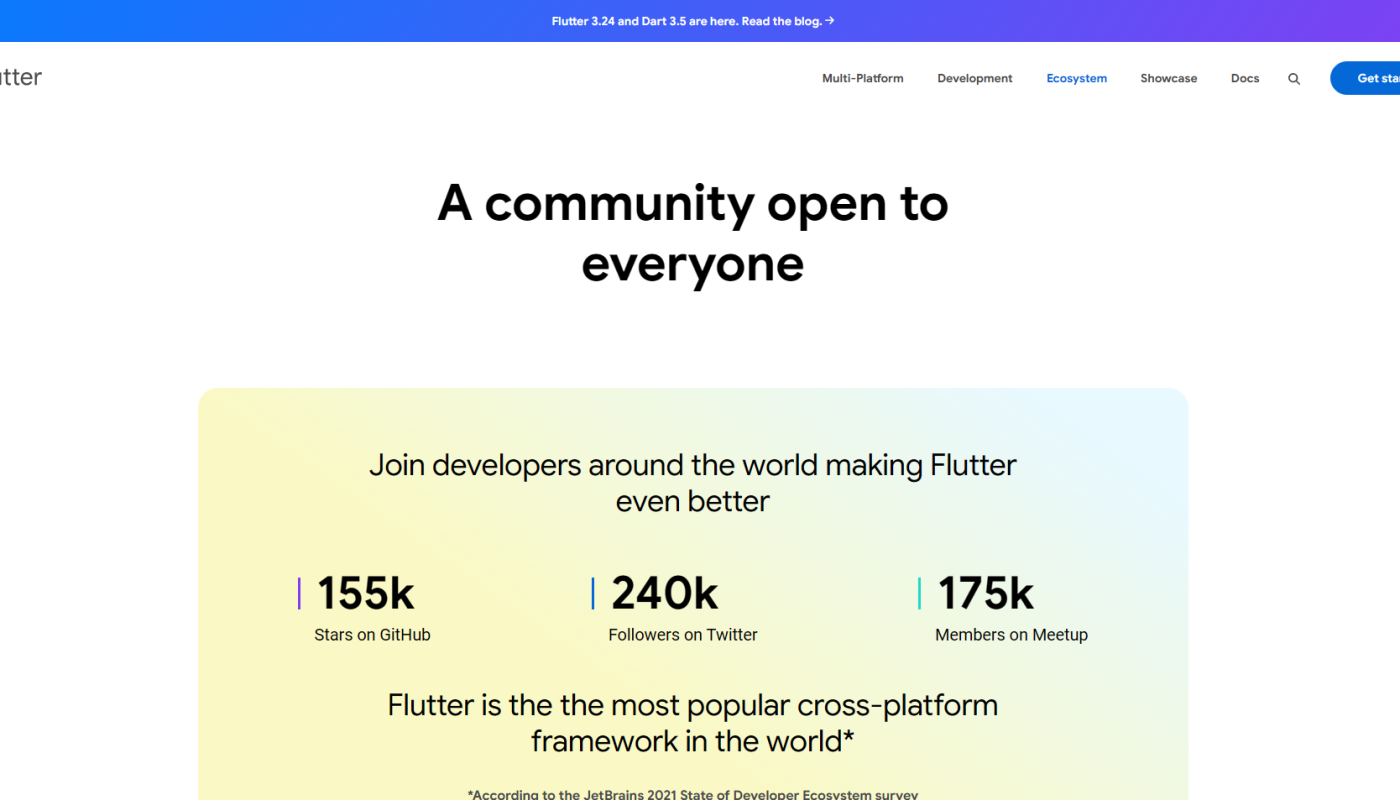Image resolution: width=1400 pixels, height=800 pixels.
Task: Click the Stars on GitHub label
Action: [372, 635]
